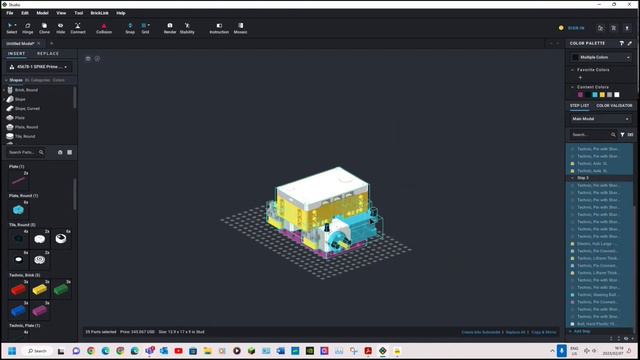Select the Select tool in the toolbar
This screenshot has width=640, height=360.
11,28
